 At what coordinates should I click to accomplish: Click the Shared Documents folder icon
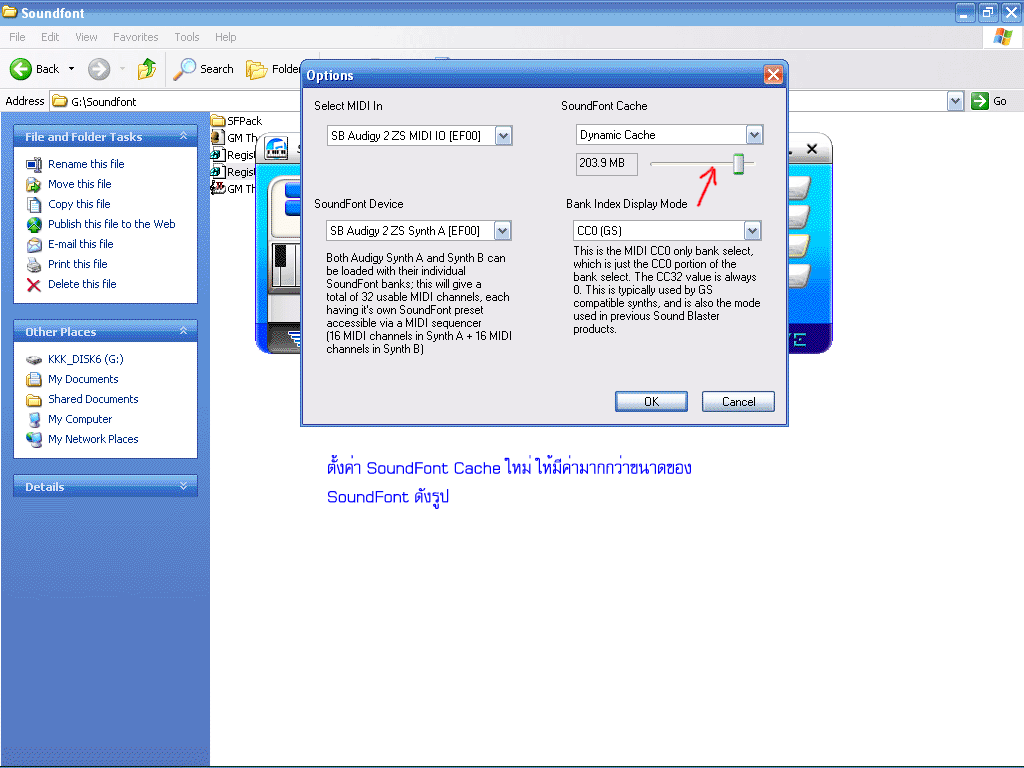[x=34, y=400]
